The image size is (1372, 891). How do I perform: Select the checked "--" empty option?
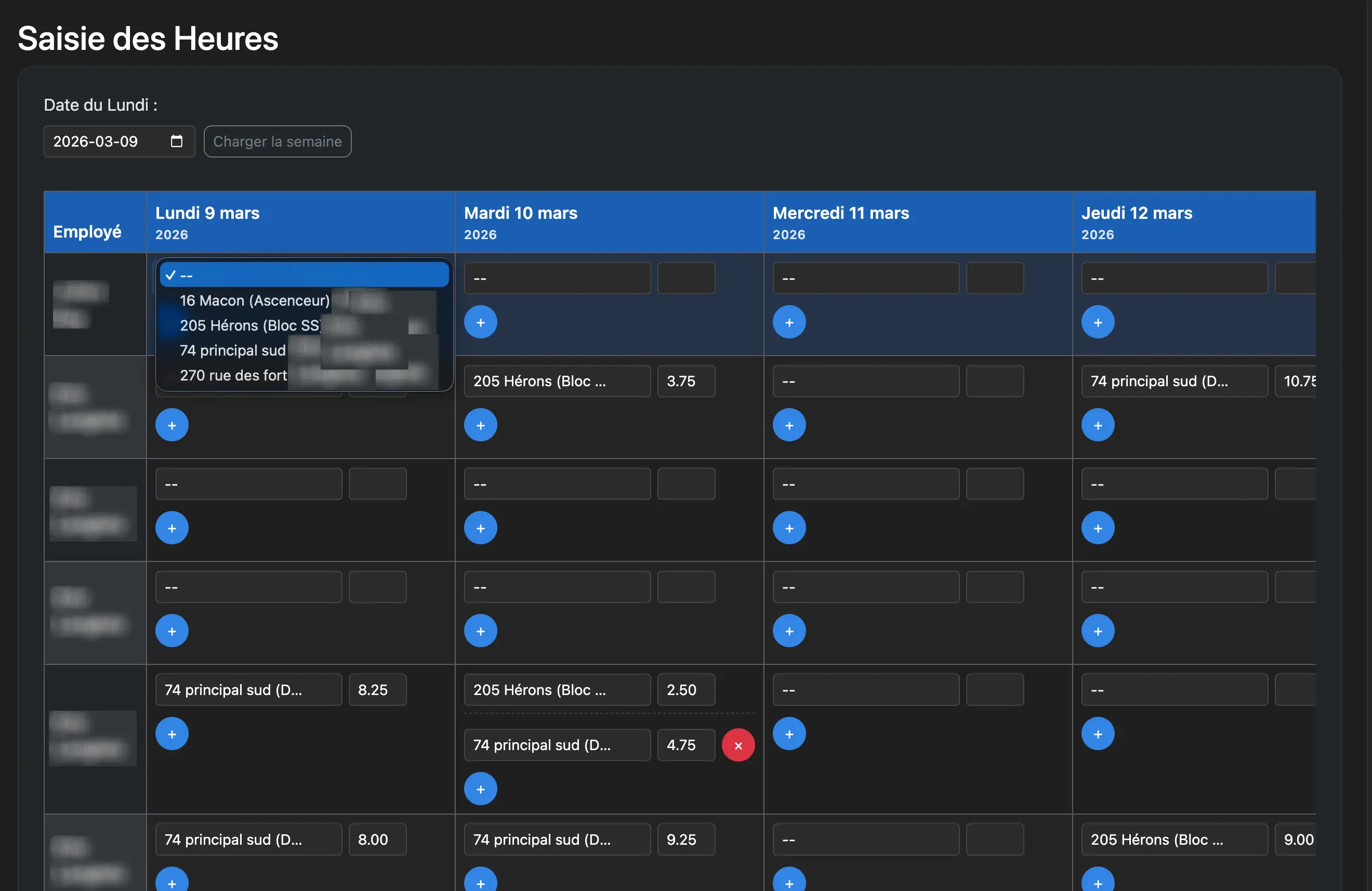pos(304,275)
